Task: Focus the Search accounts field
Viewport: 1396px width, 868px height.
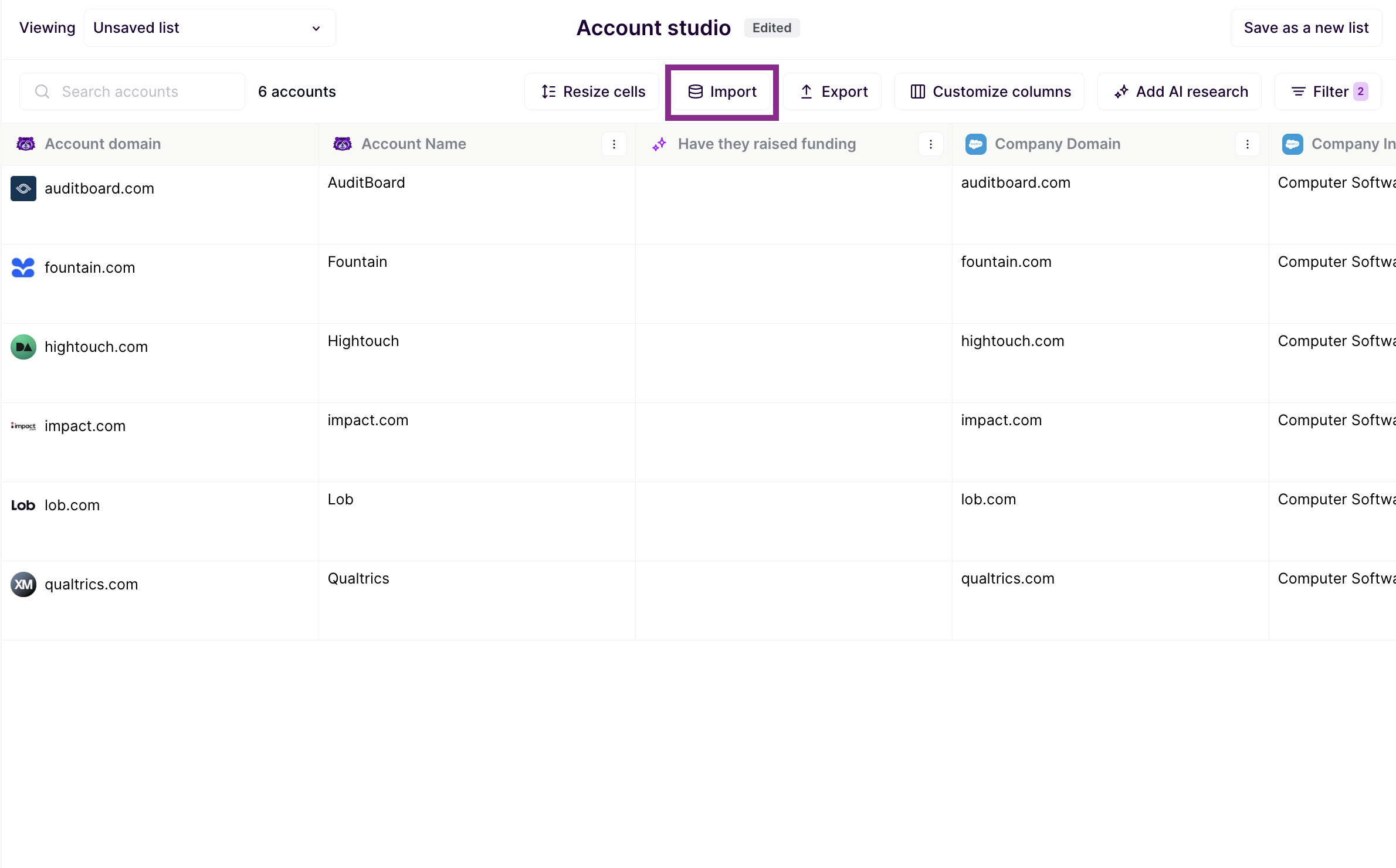Action: (x=132, y=91)
